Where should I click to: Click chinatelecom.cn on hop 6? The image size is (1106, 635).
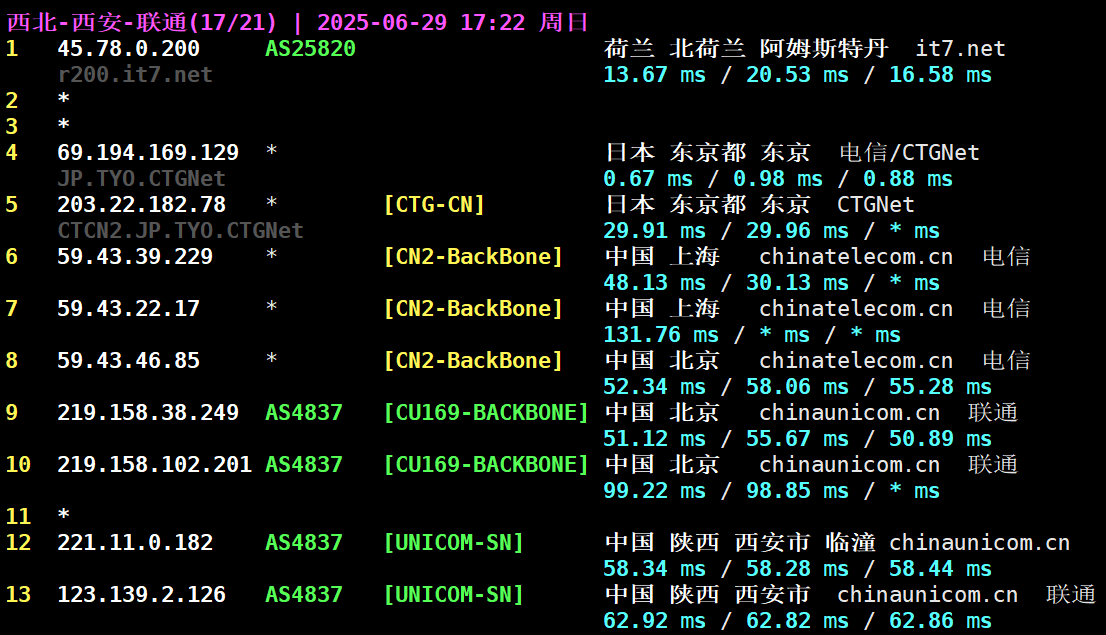[x=856, y=256]
